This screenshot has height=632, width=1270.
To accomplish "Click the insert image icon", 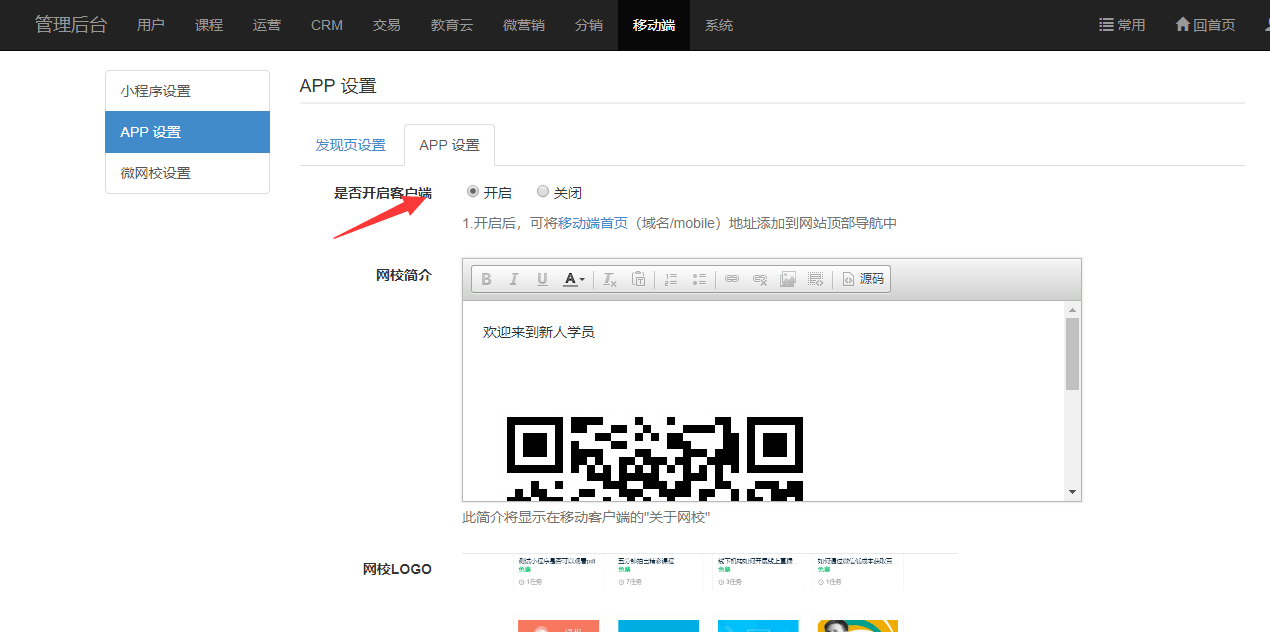I will [788, 279].
